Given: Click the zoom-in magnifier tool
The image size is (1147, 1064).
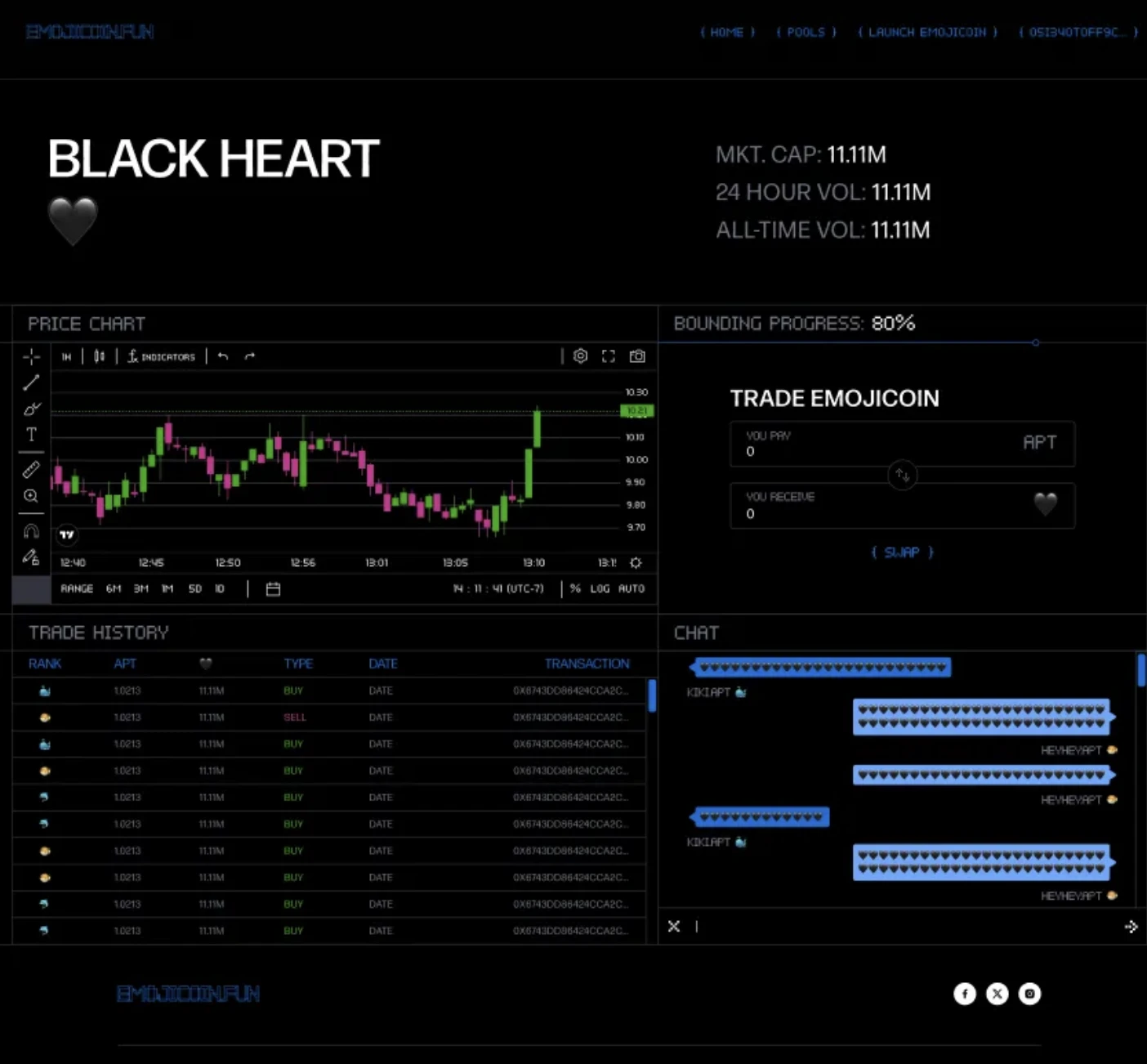Looking at the screenshot, I should [31, 496].
